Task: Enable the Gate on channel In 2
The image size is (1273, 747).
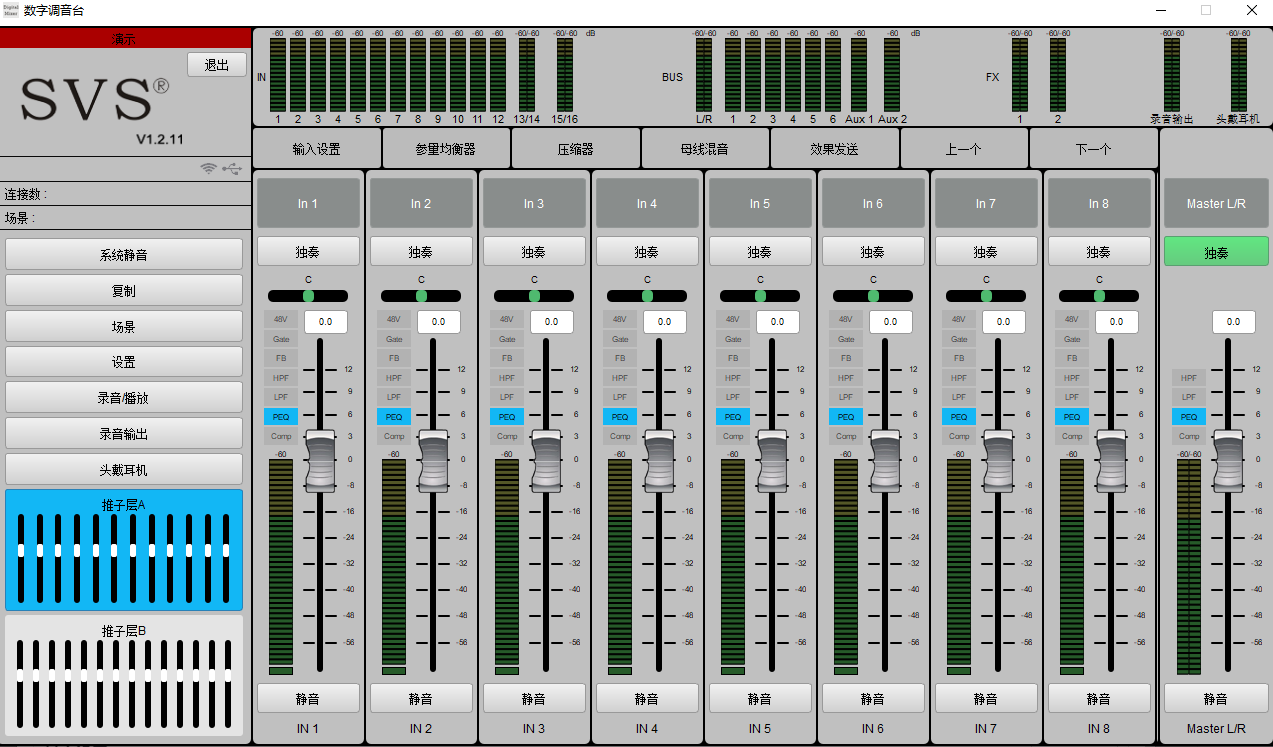Action: click(394, 339)
